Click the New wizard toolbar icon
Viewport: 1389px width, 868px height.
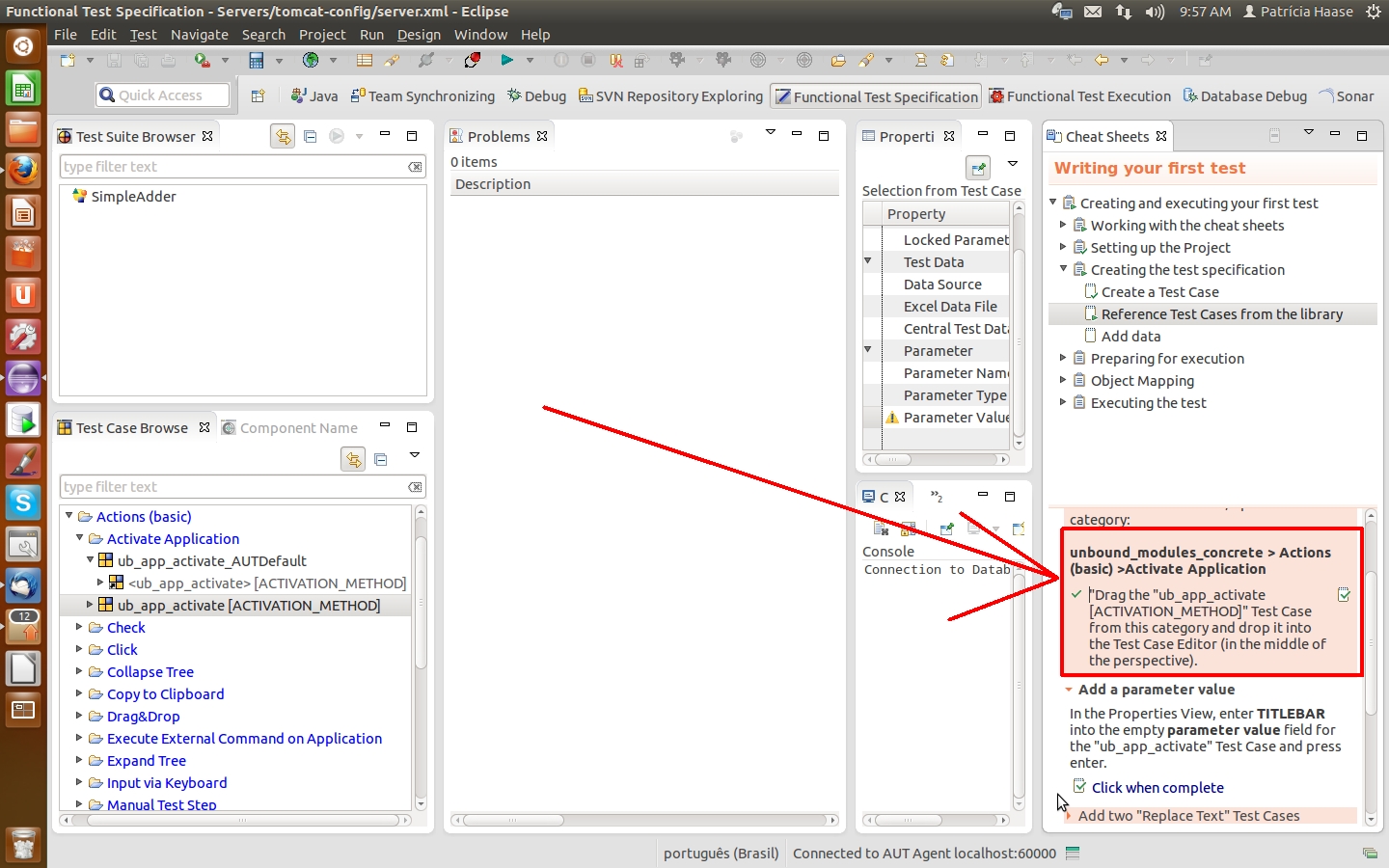tap(68, 60)
